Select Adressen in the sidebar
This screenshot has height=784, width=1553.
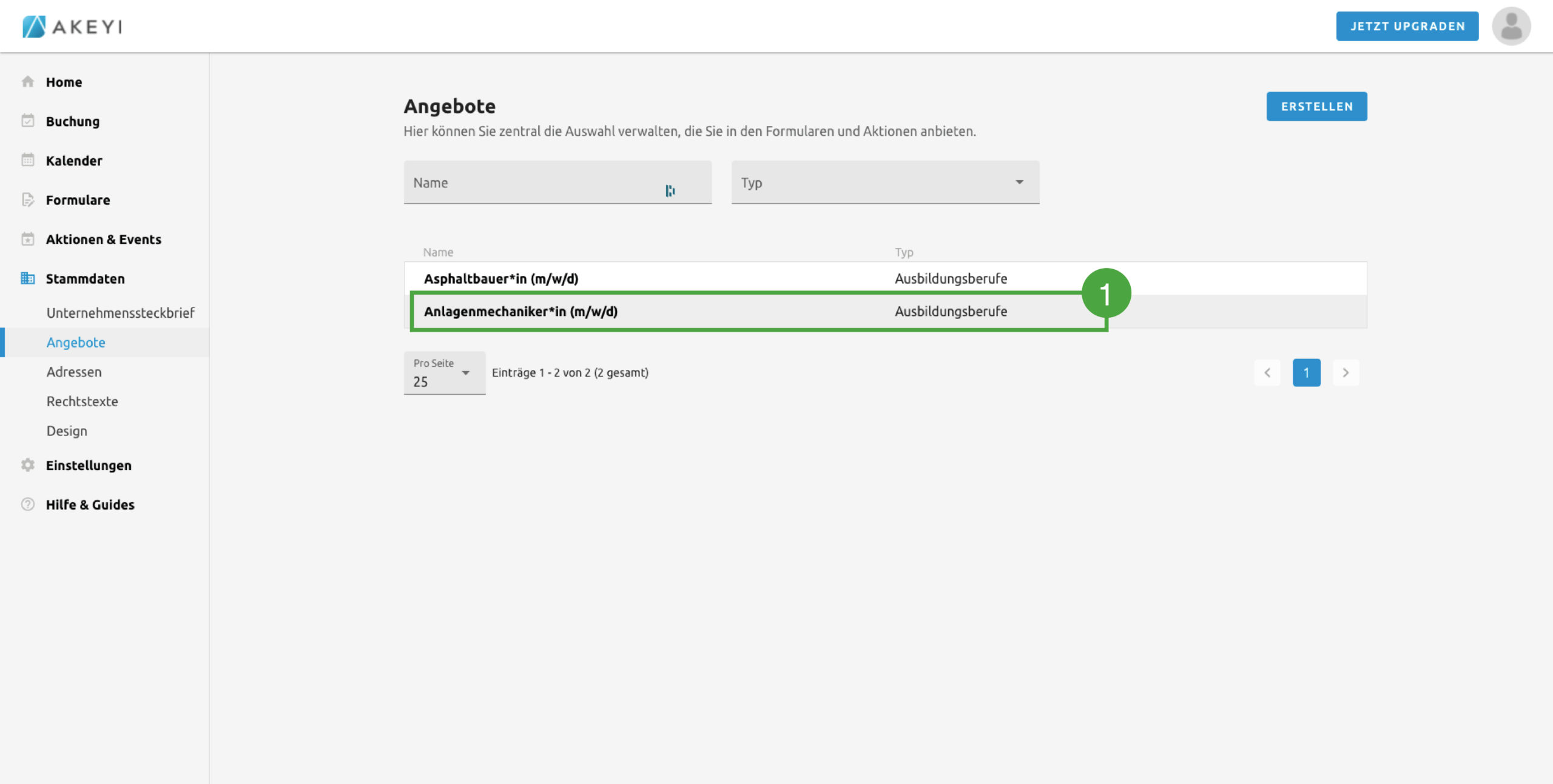tap(74, 372)
